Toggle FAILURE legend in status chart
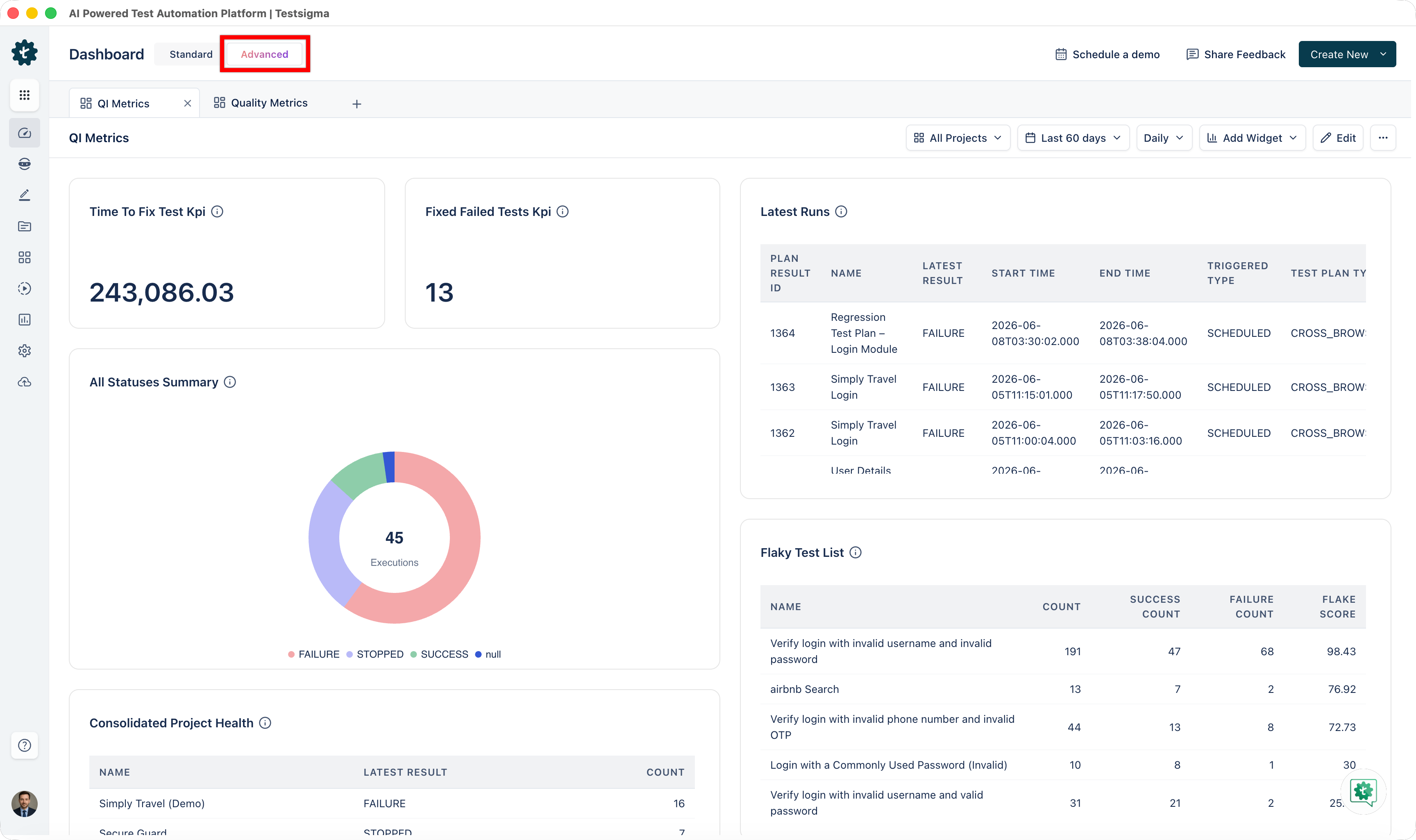 click(313, 654)
